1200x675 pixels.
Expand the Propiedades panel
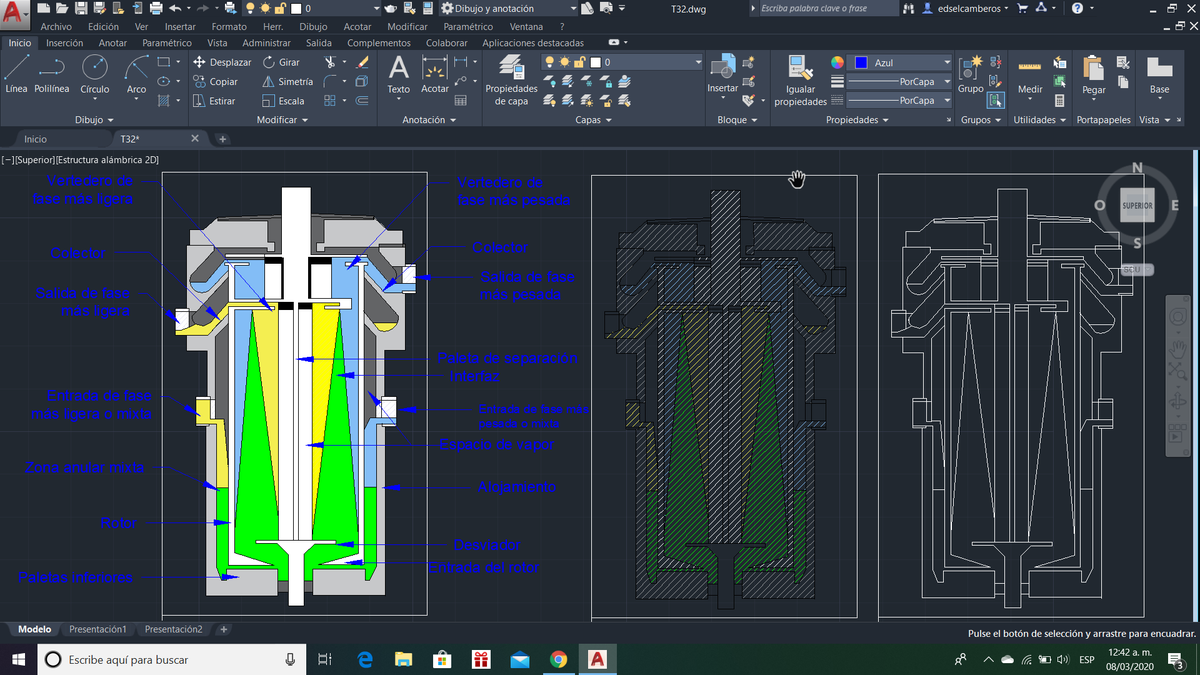pos(857,120)
